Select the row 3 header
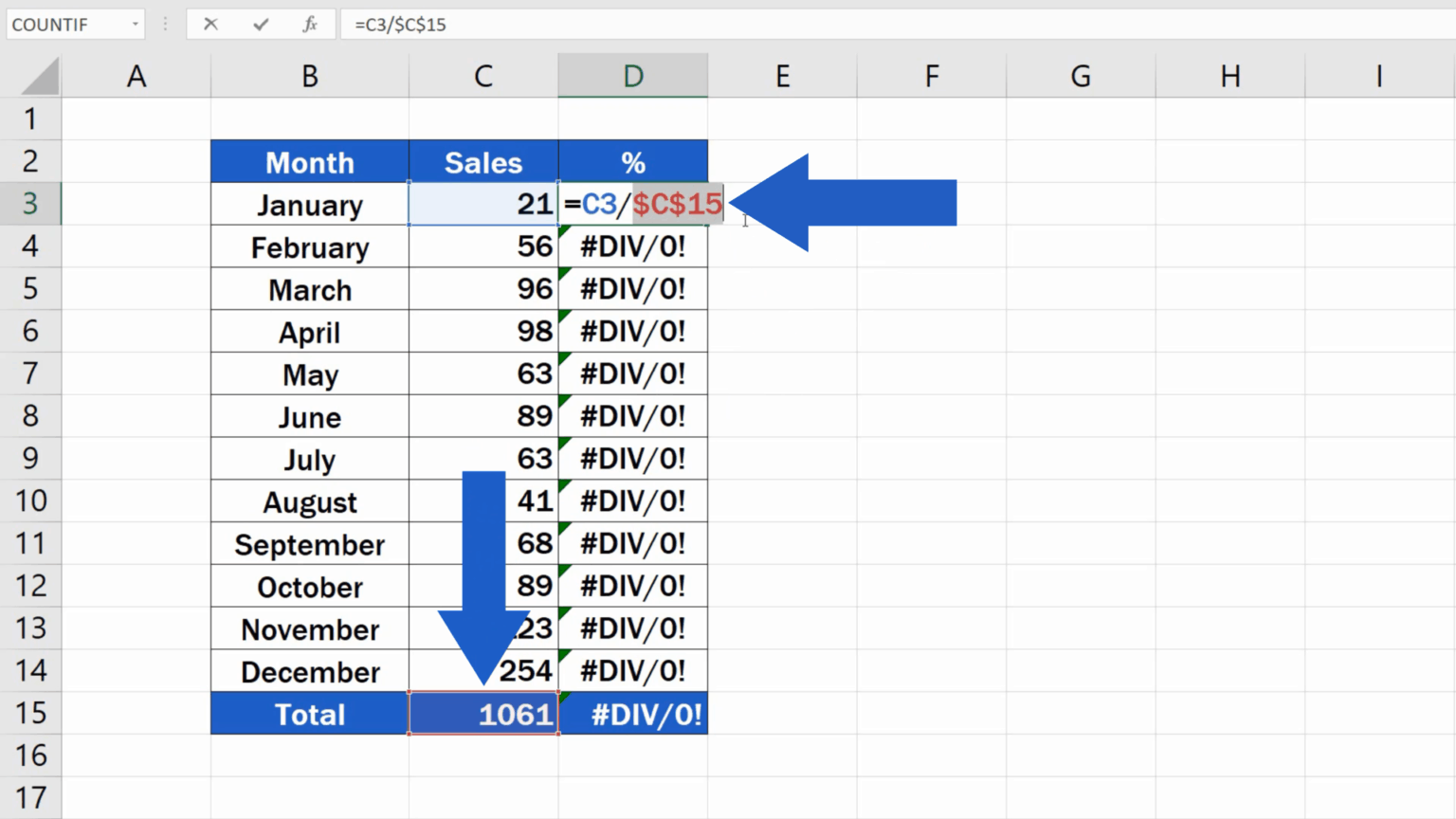The height and width of the screenshot is (819, 1456). pyautogui.click(x=31, y=203)
